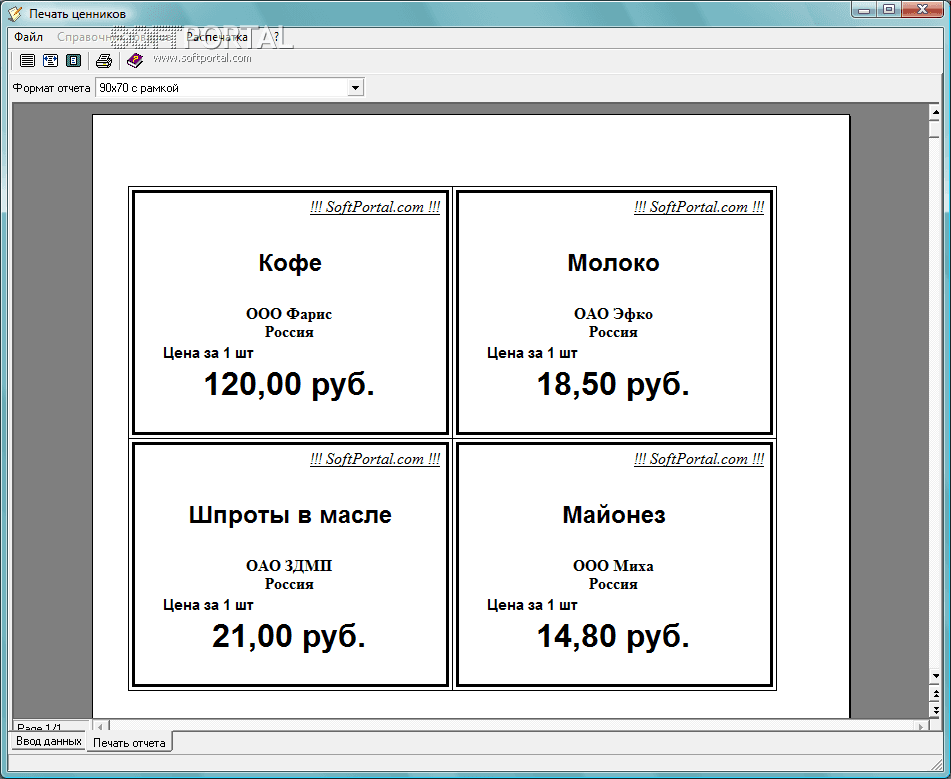Select the Печать отчета tab
Viewport: 951px width, 779px height.
point(129,743)
